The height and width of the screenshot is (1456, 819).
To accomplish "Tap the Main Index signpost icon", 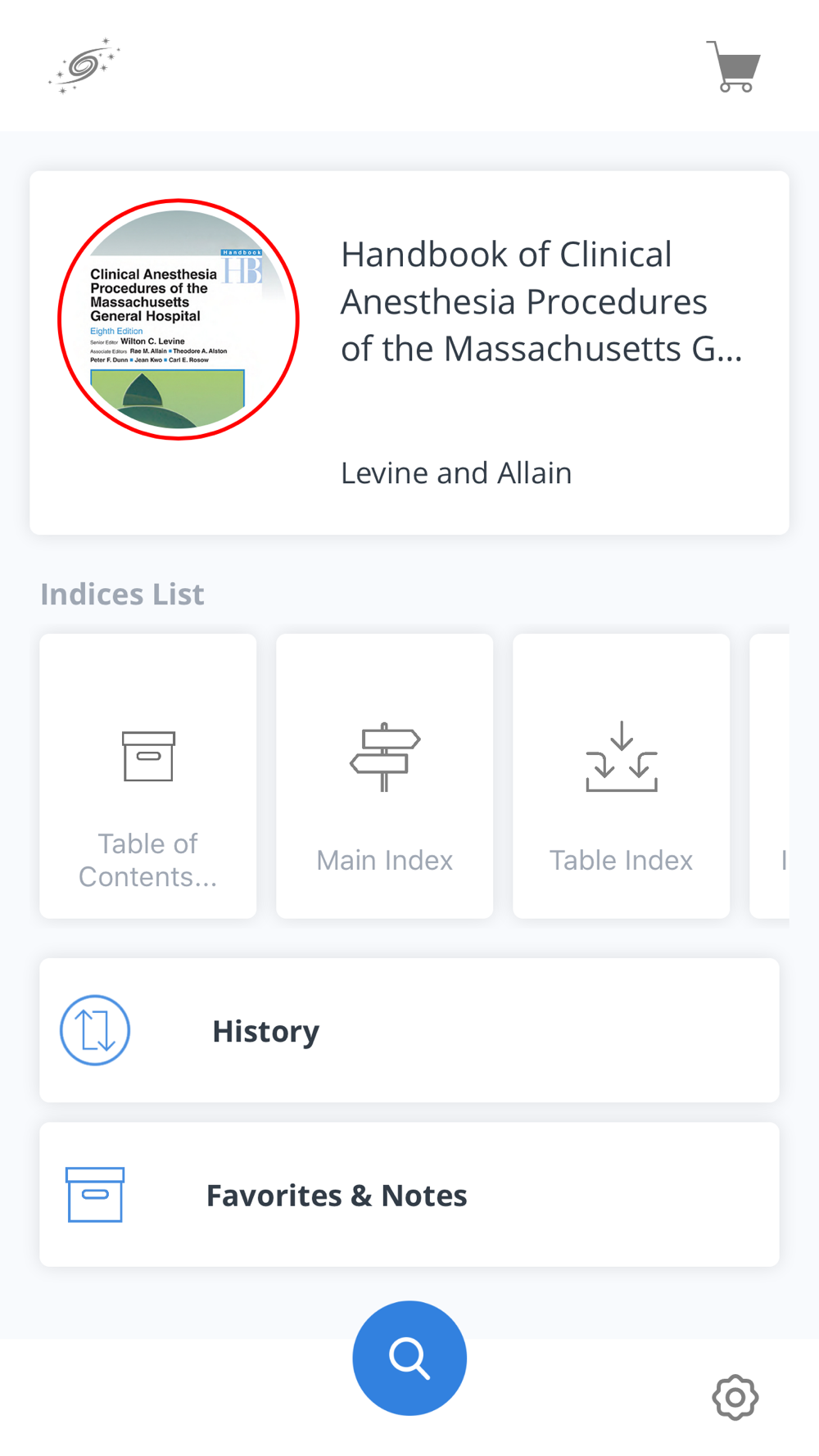I will [x=385, y=757].
